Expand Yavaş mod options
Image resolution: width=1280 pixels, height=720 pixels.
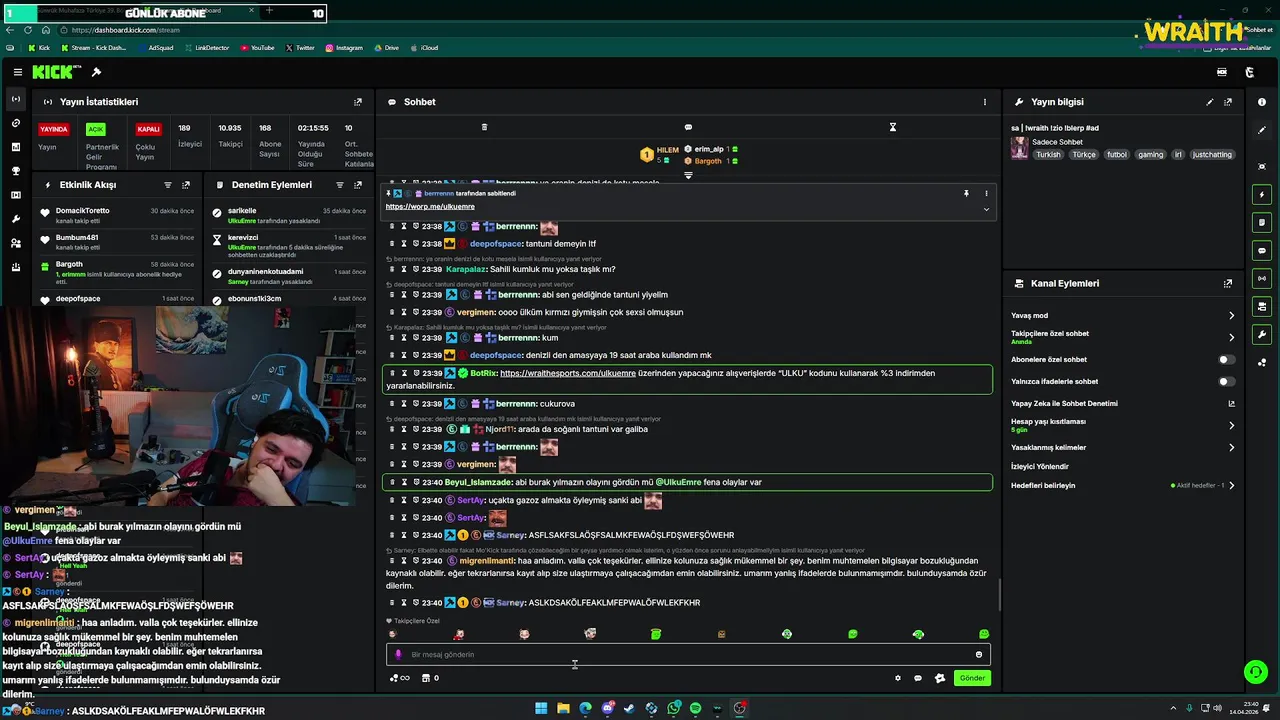1231,315
